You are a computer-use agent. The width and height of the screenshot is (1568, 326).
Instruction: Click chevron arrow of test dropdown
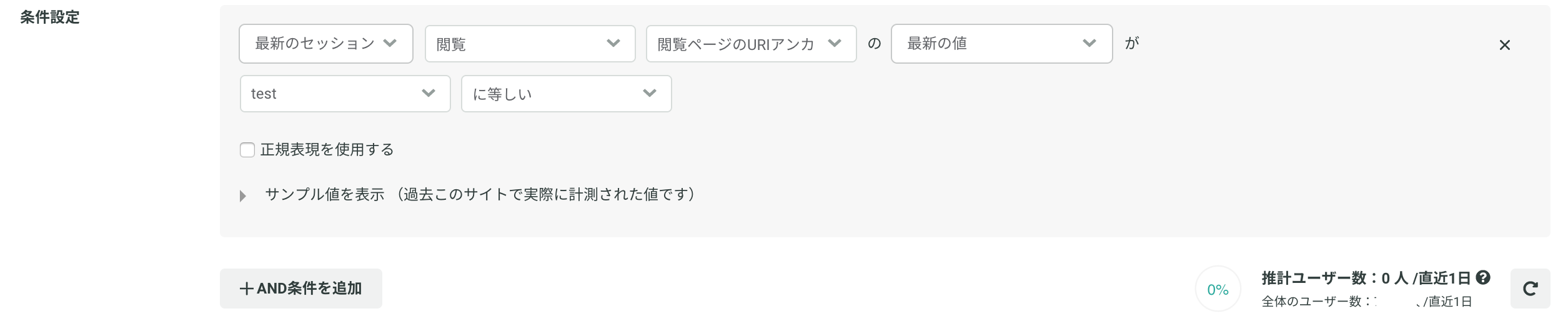pyautogui.click(x=428, y=93)
